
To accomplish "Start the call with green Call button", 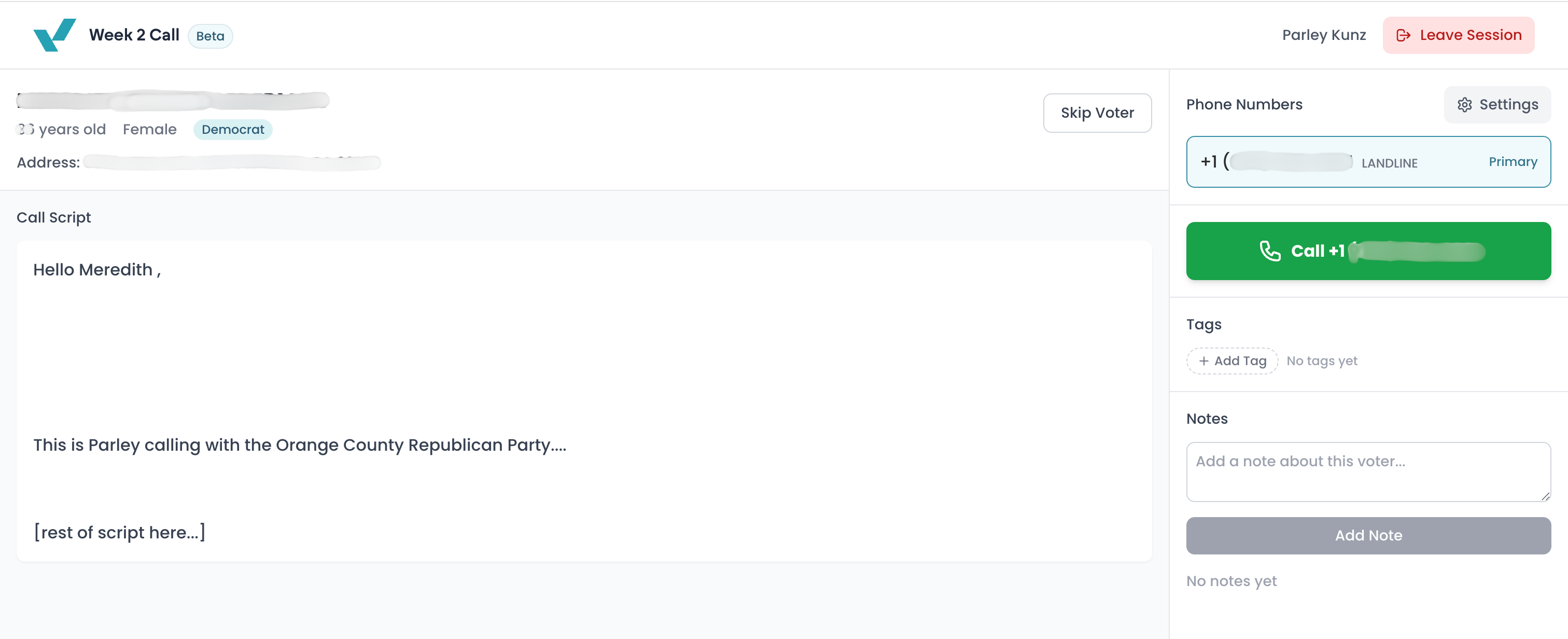I will [1368, 251].
